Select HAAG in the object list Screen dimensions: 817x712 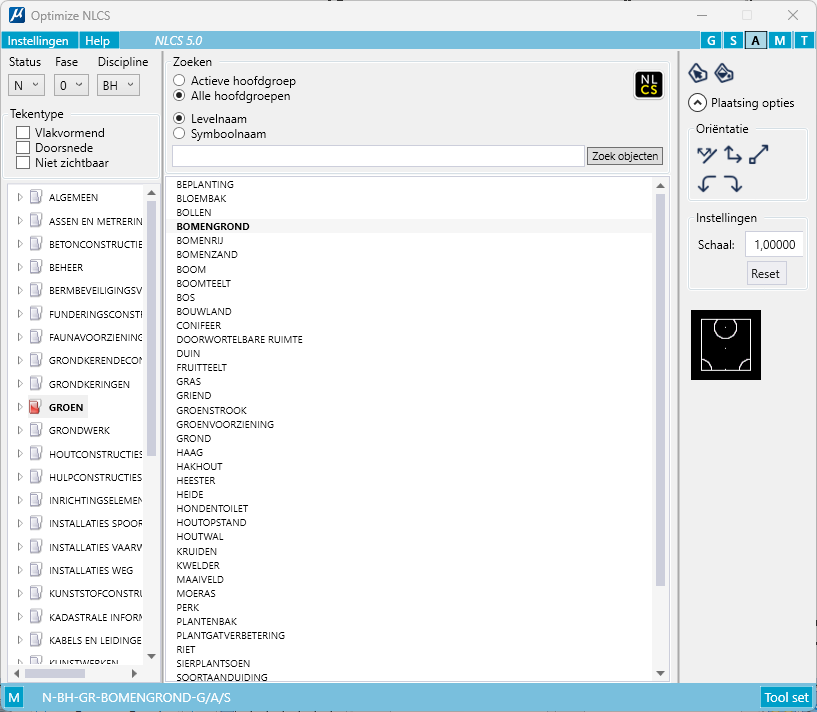[x=190, y=452]
